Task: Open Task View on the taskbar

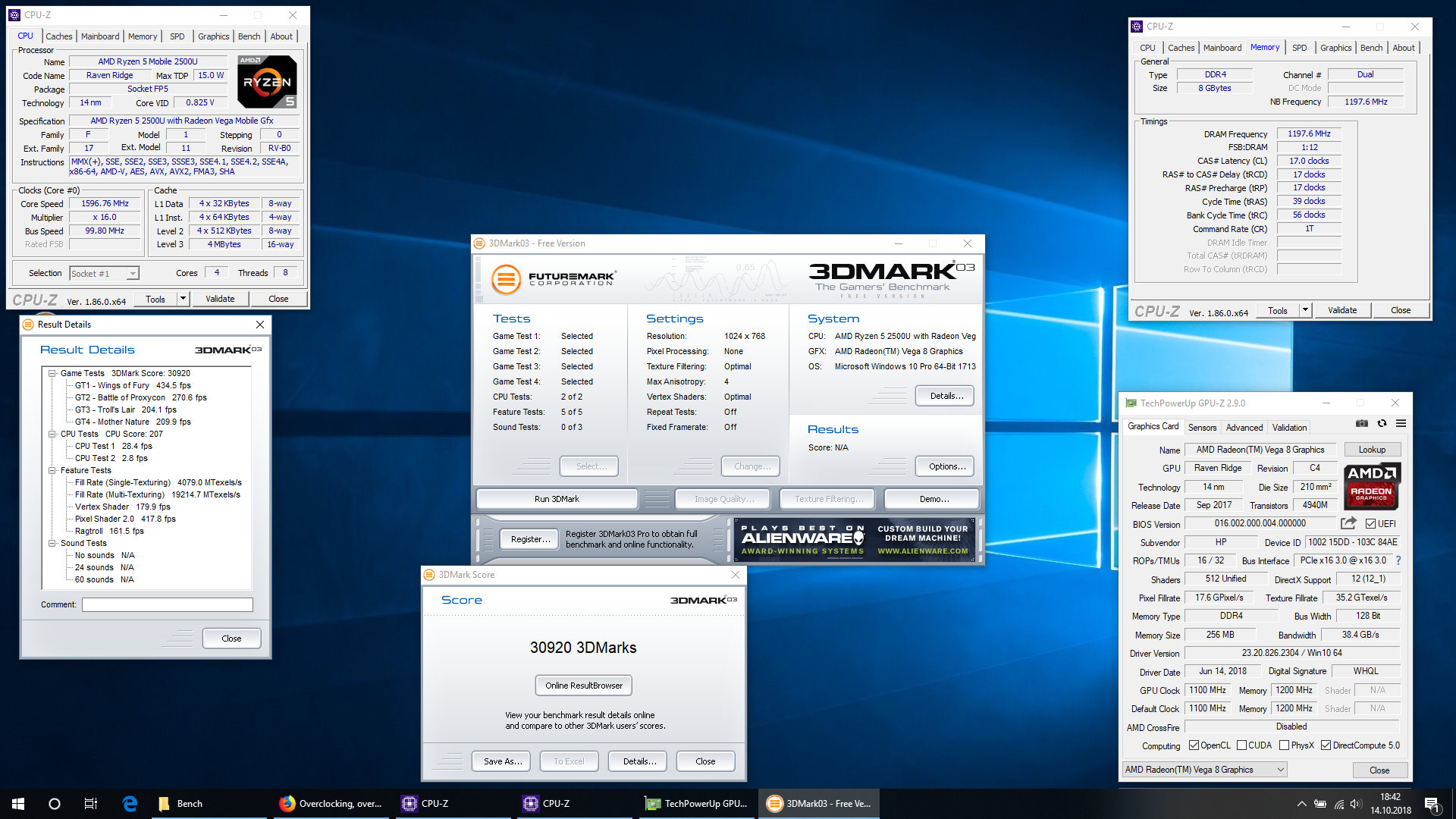Action: (91, 804)
